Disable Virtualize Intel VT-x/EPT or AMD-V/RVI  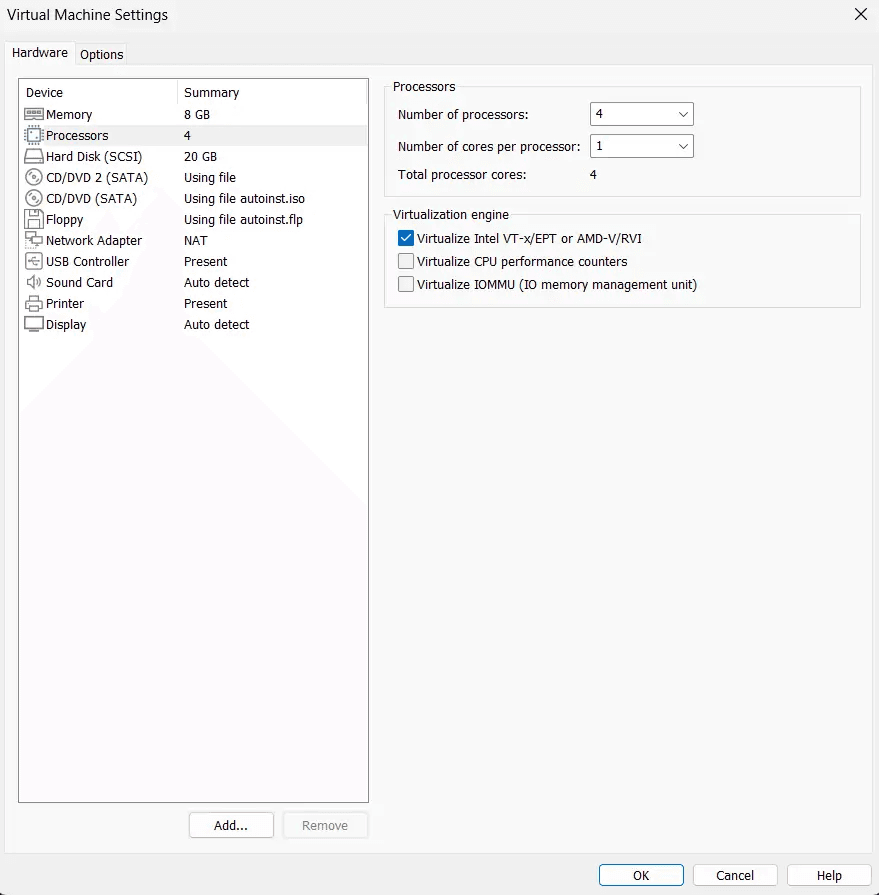406,238
